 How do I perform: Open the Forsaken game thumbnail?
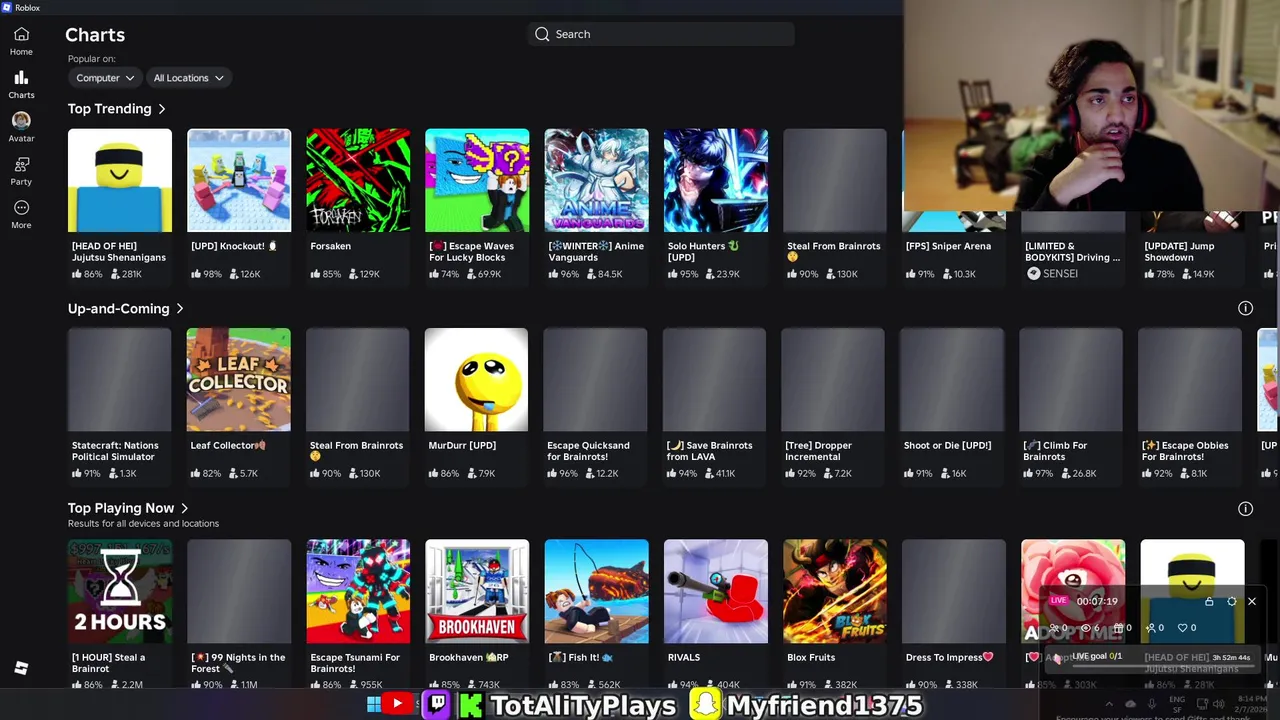[358, 180]
